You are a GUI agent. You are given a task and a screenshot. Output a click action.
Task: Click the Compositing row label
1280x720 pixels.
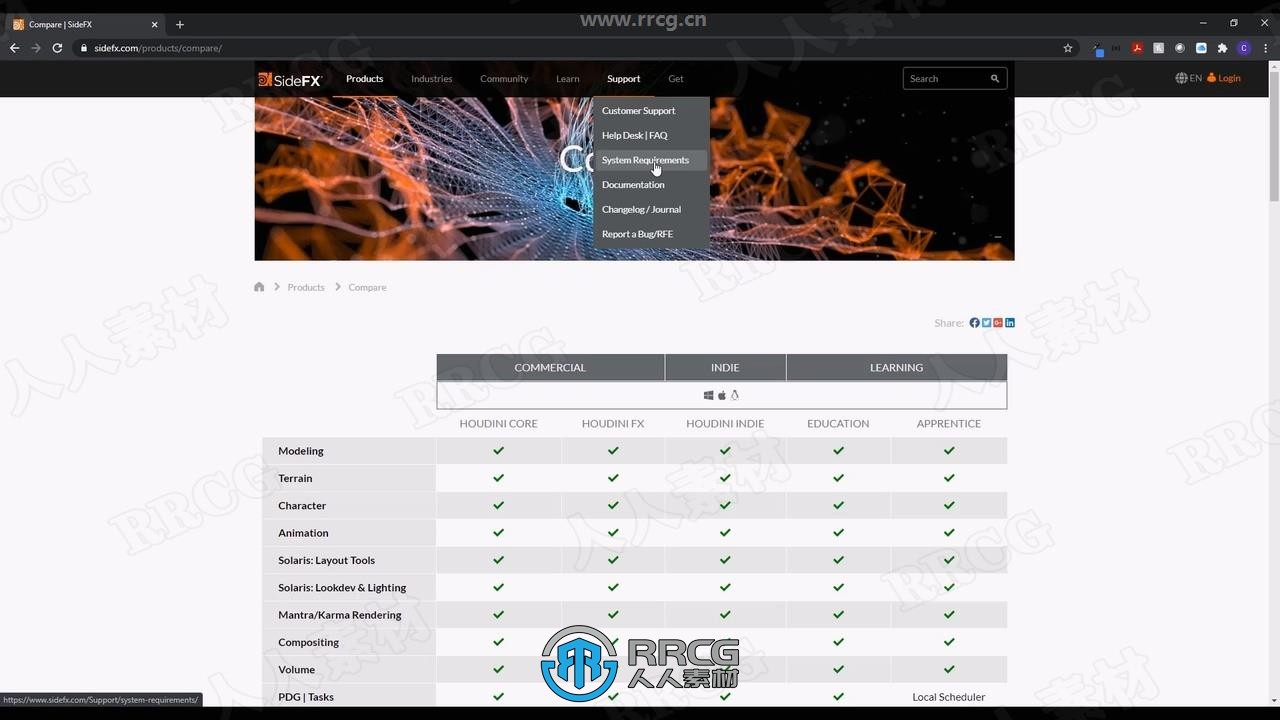[x=308, y=642]
